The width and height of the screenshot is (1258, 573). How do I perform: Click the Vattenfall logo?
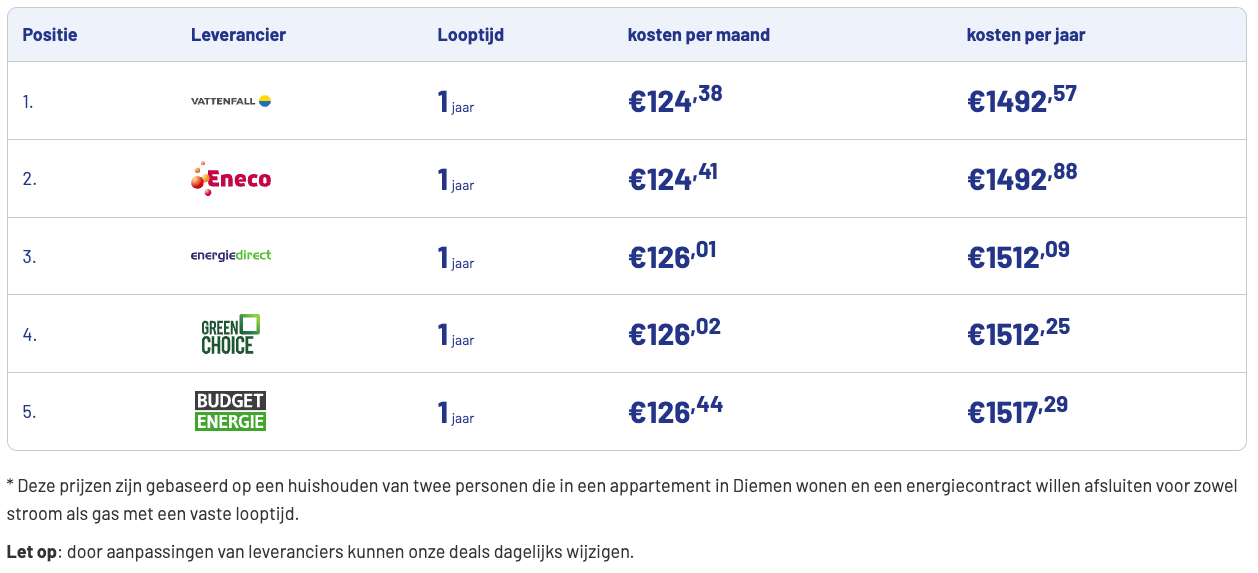231,101
